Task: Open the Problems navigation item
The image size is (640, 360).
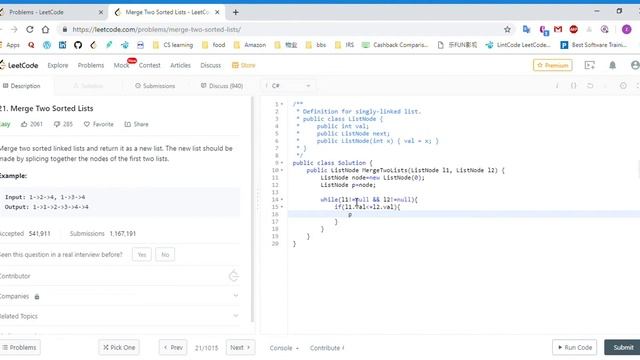Action: tap(91, 65)
